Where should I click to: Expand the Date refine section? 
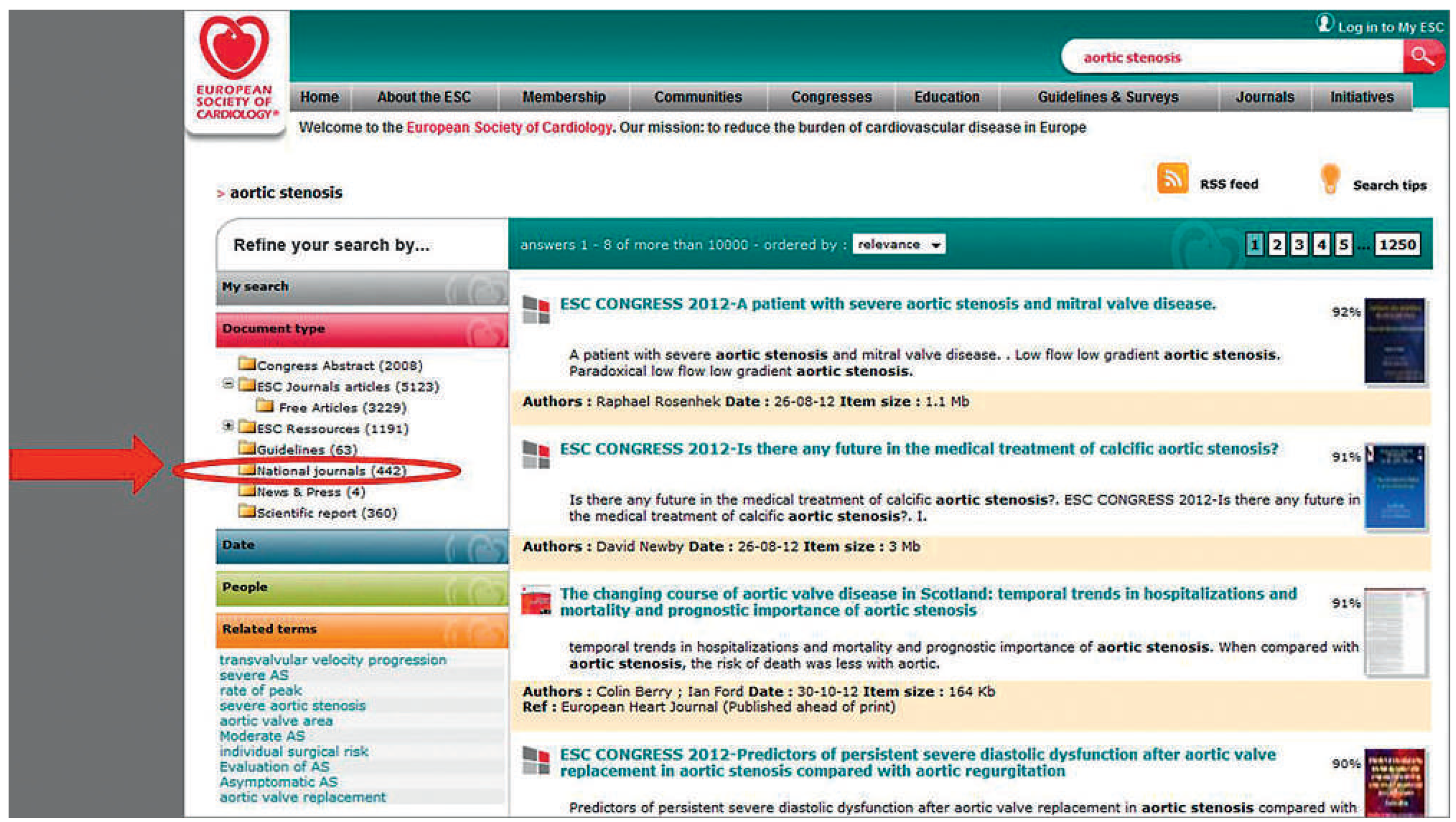point(362,546)
